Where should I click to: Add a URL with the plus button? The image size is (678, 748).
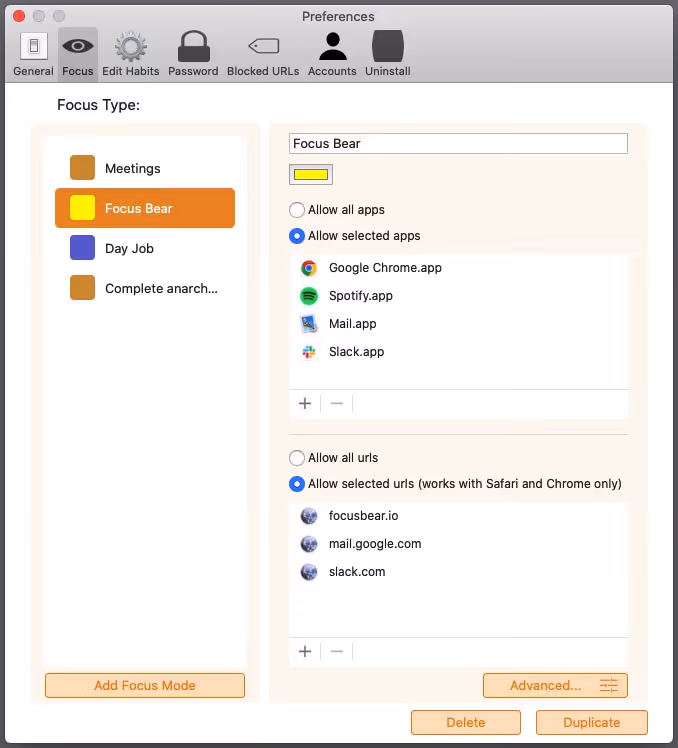tap(305, 652)
